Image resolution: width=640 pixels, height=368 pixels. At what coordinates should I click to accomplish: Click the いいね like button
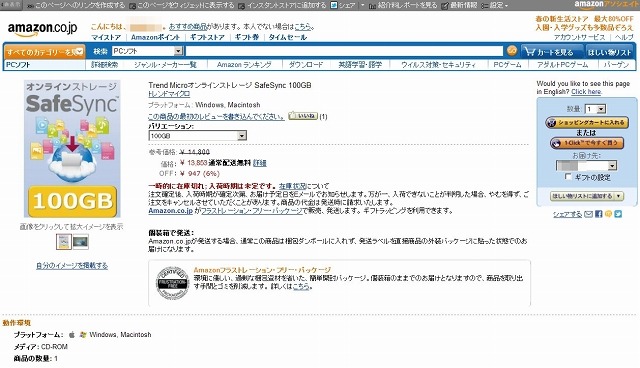point(303,116)
